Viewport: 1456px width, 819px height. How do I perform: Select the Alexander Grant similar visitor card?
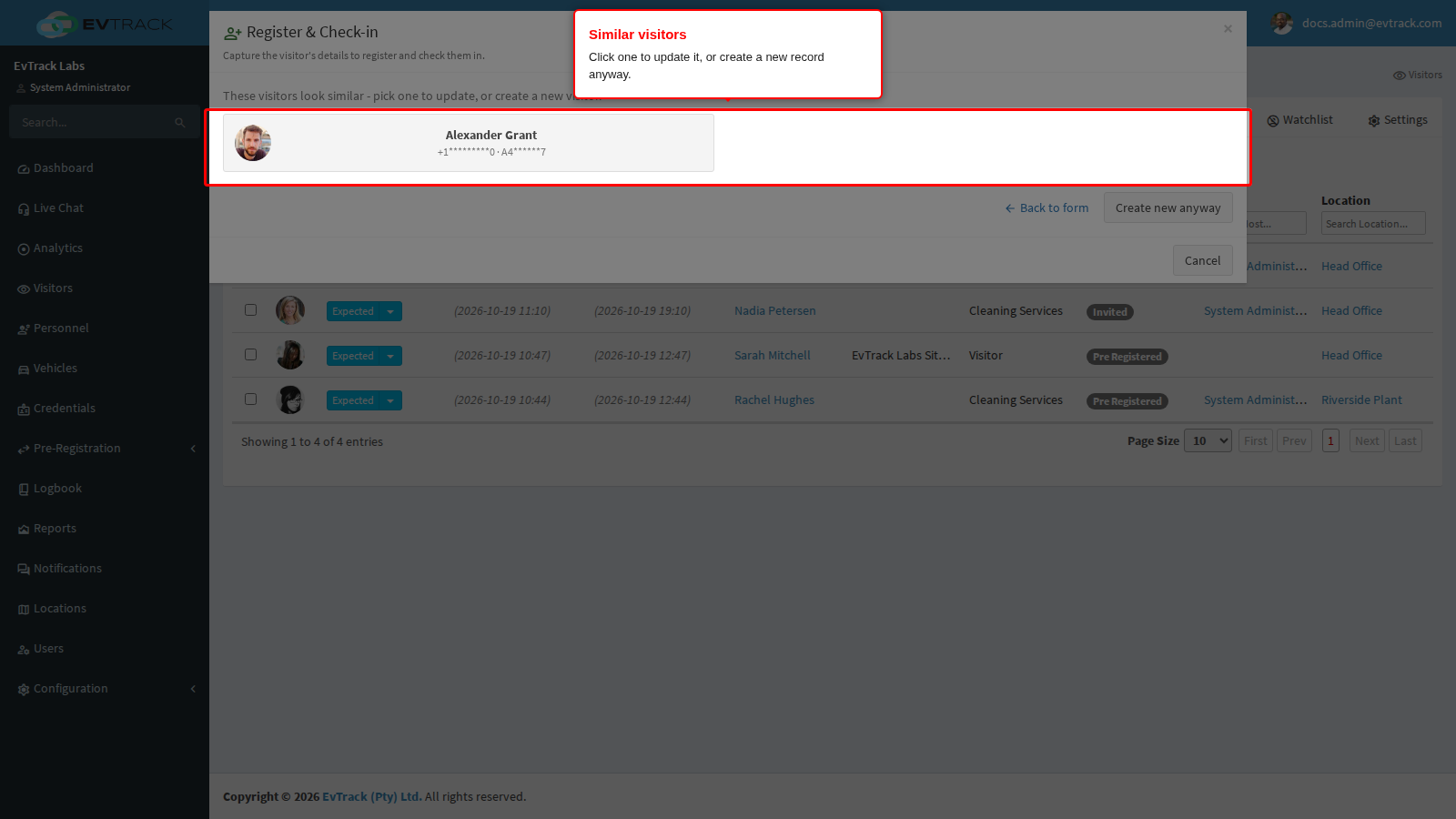tap(469, 143)
